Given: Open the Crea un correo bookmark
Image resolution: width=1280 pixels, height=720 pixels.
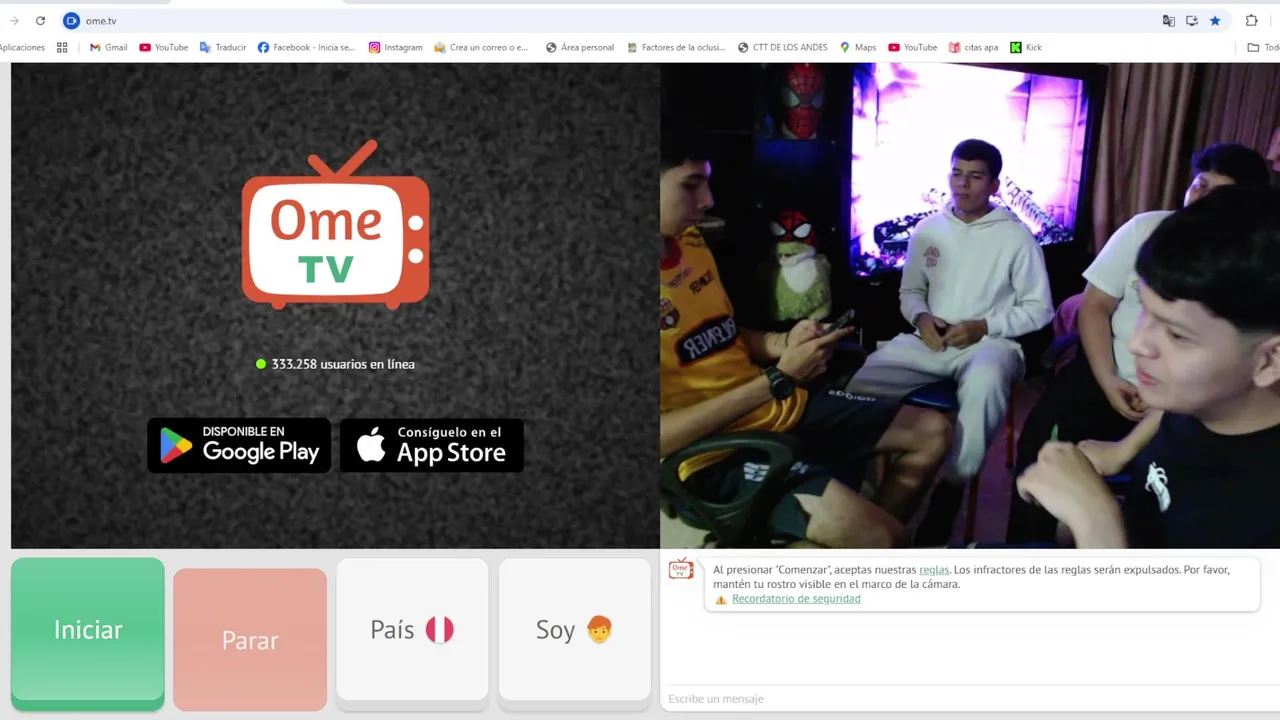Looking at the screenshot, I should tap(481, 47).
